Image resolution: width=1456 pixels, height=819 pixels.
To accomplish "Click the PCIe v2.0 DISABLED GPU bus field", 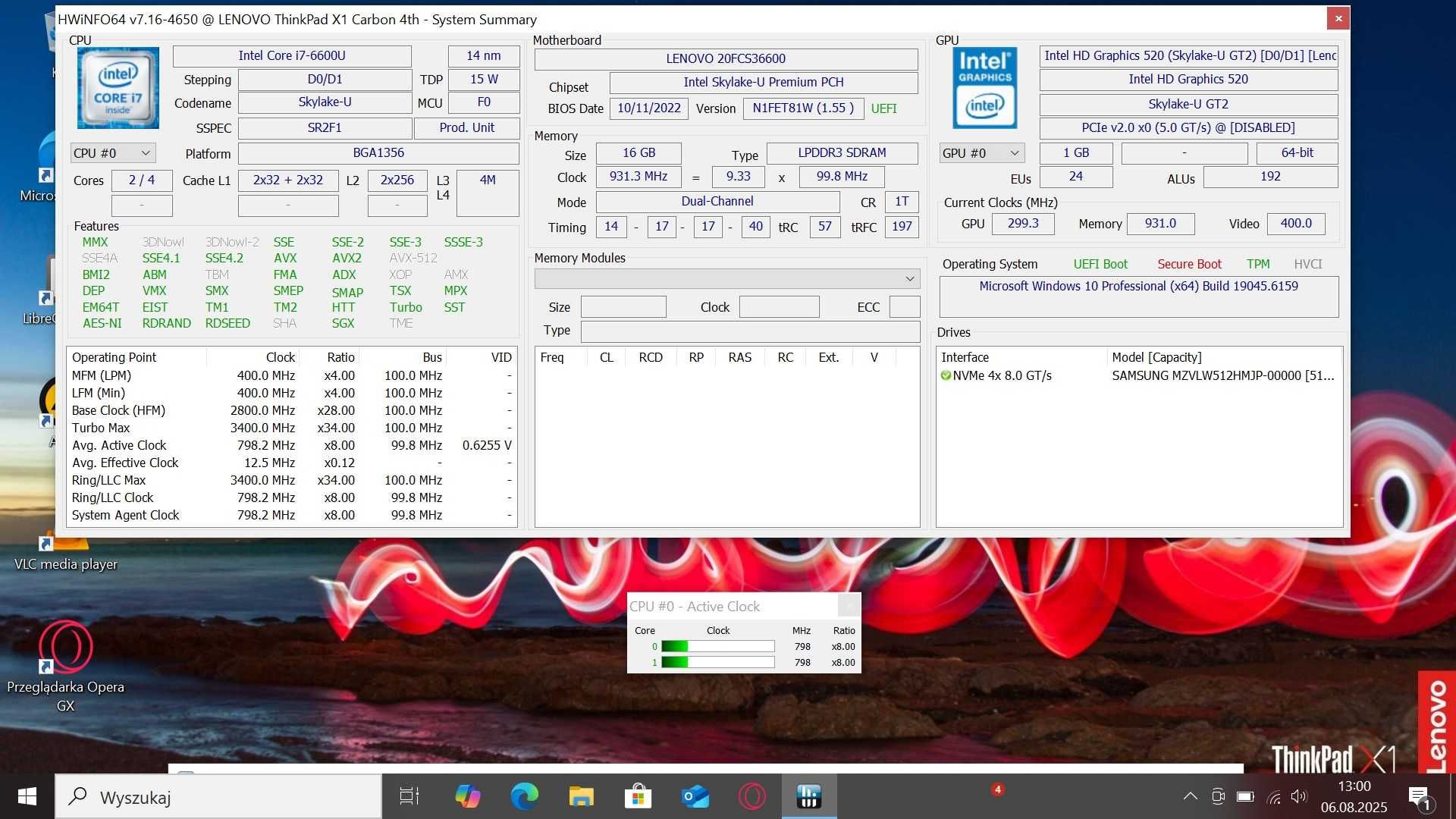I will coord(1188,128).
